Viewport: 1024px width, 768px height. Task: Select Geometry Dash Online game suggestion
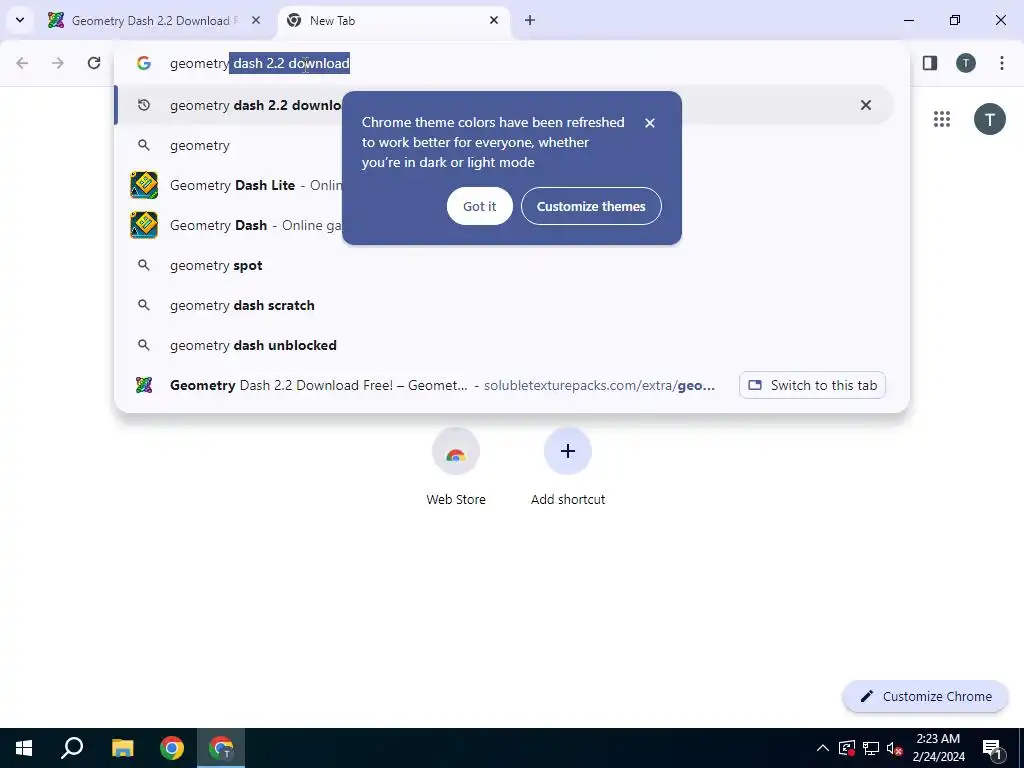click(503, 225)
